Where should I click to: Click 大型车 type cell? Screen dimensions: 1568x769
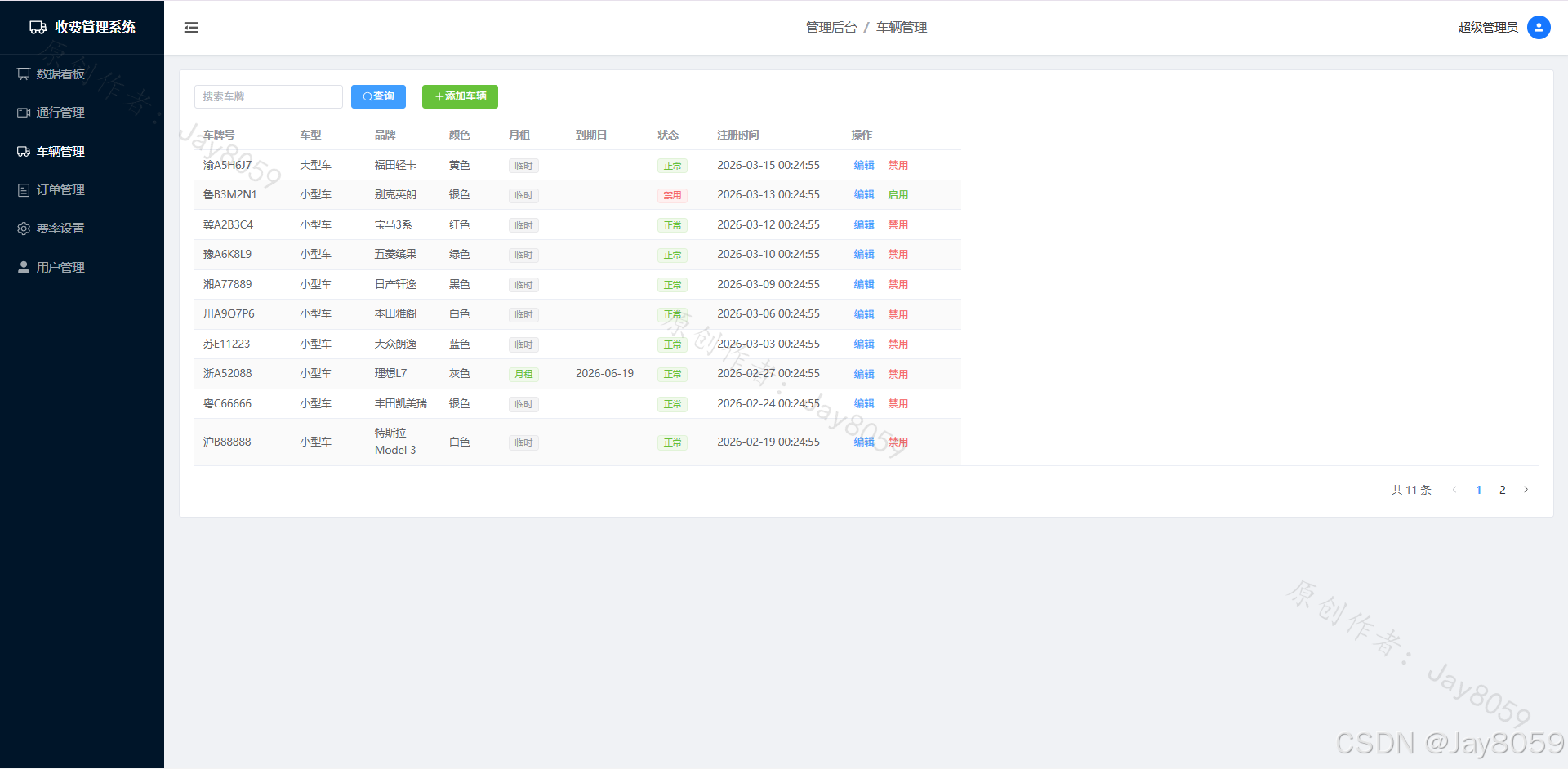[x=315, y=166]
